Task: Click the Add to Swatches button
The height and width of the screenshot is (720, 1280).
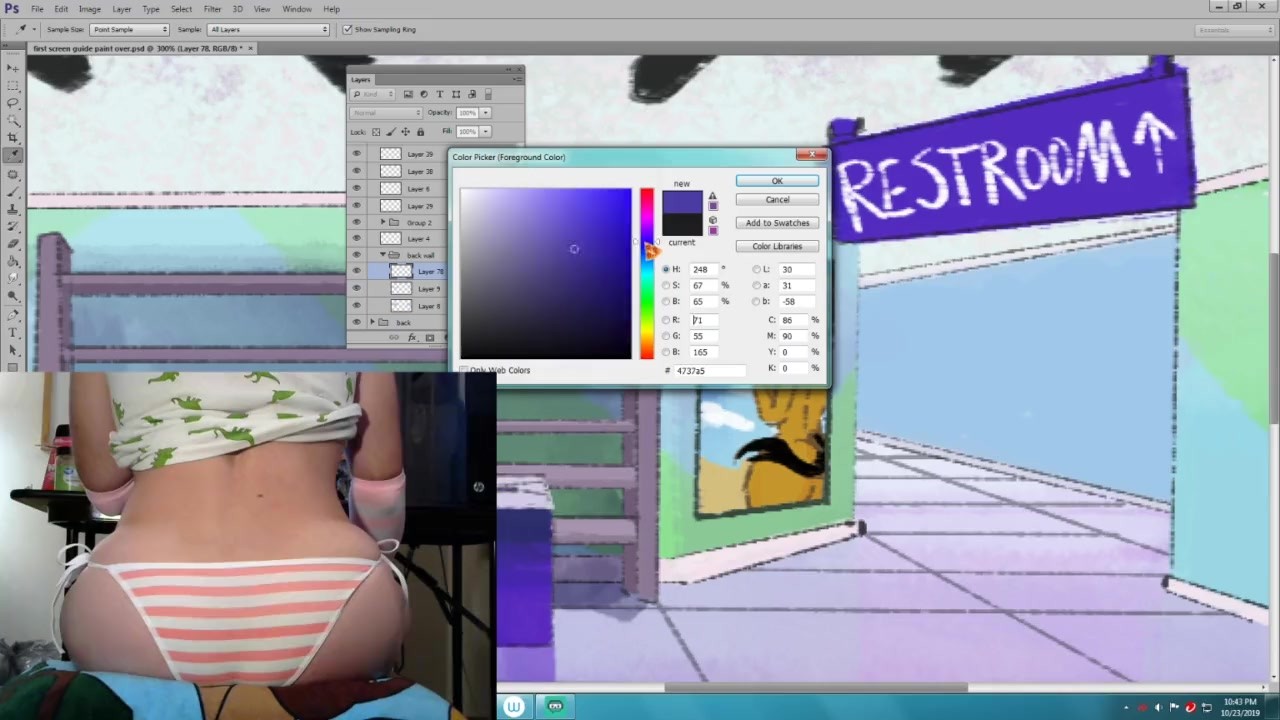Action: click(777, 223)
